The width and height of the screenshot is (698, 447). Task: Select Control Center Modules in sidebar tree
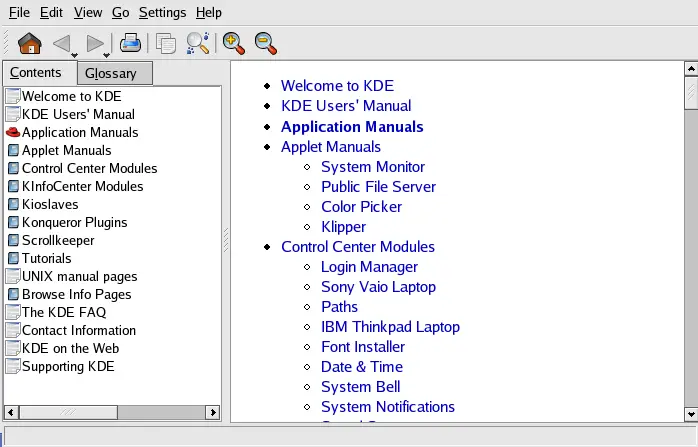pos(89,168)
